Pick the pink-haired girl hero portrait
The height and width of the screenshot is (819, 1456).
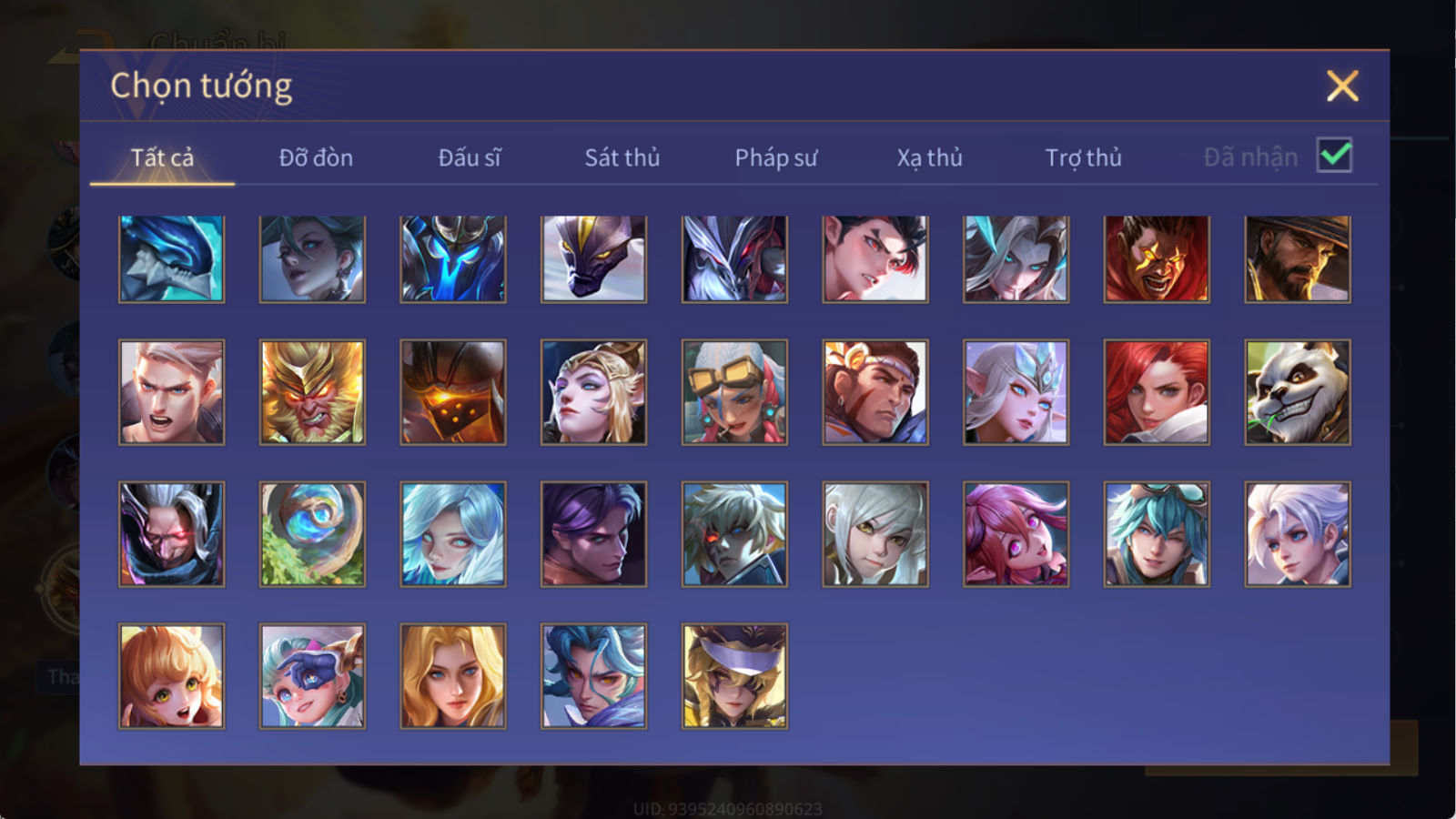(1016, 534)
